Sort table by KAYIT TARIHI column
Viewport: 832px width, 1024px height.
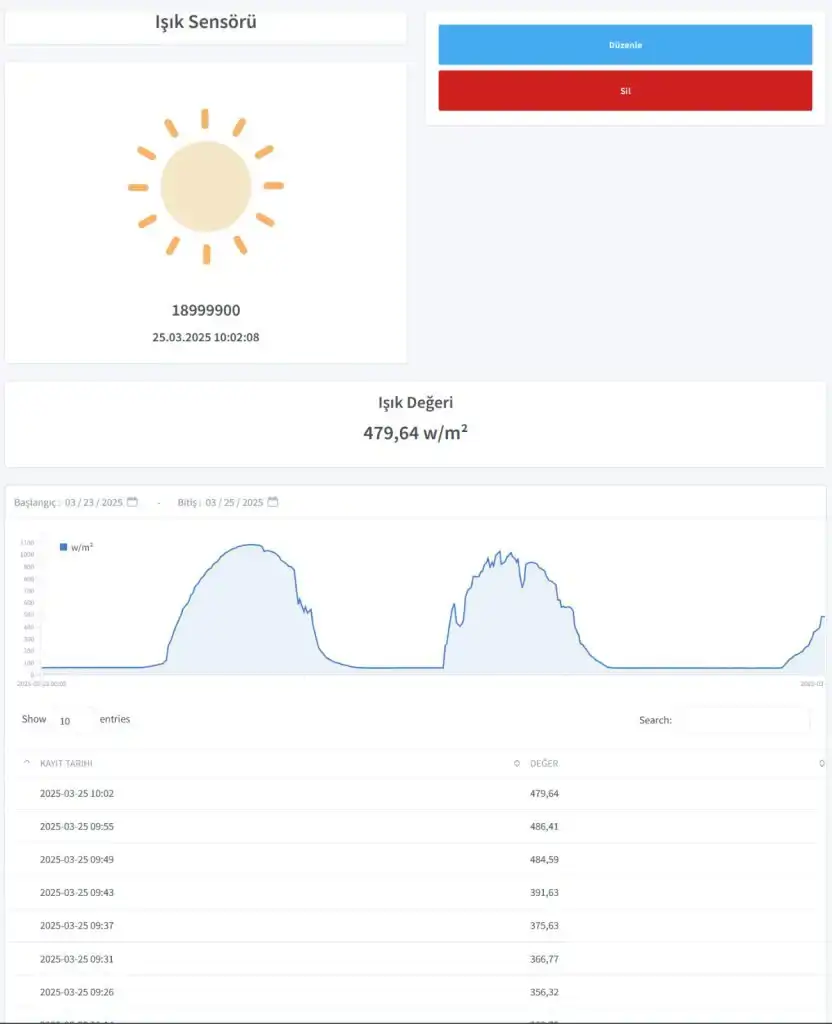[x=66, y=763]
